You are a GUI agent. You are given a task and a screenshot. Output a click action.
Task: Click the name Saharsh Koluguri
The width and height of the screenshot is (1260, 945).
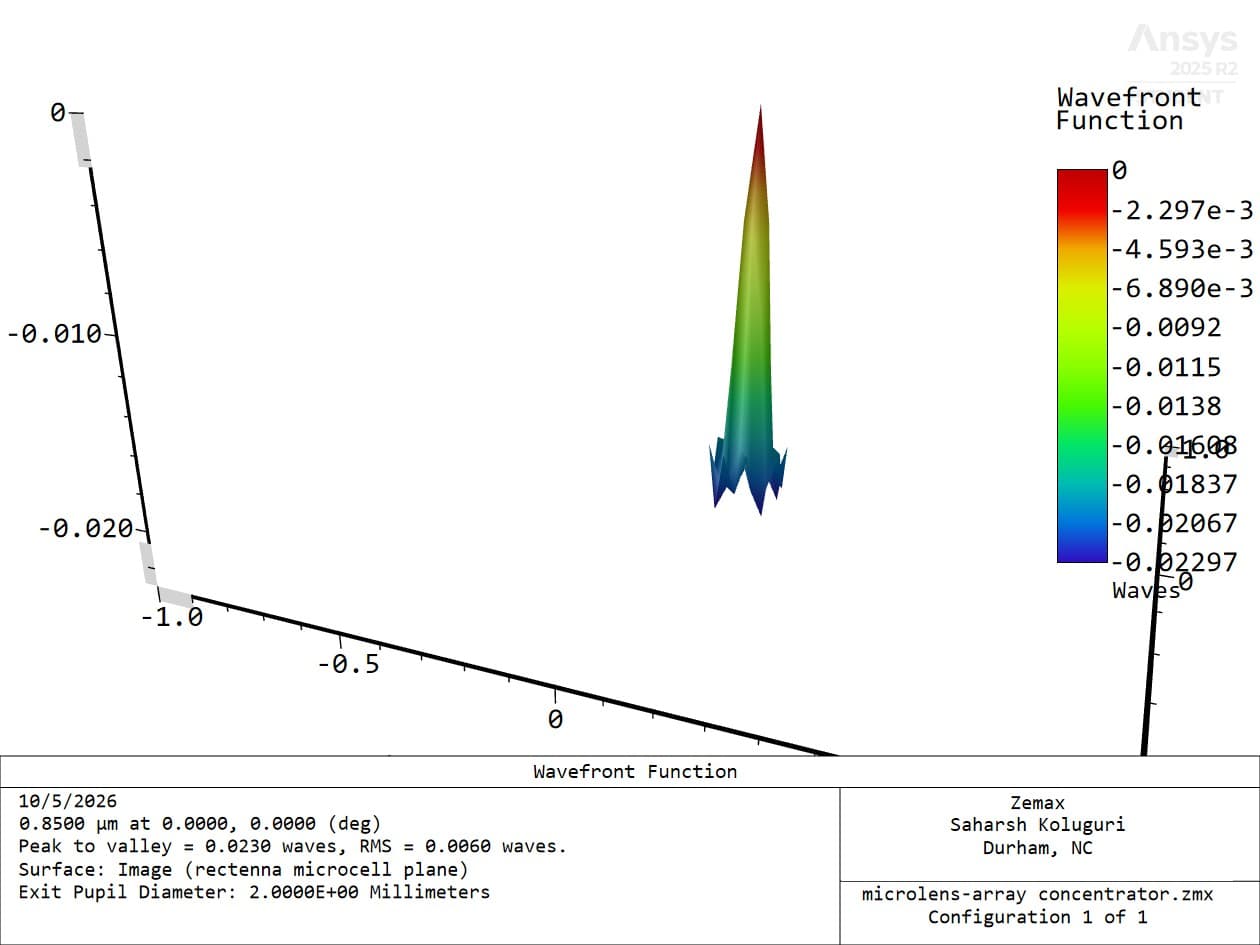[x=1038, y=825]
